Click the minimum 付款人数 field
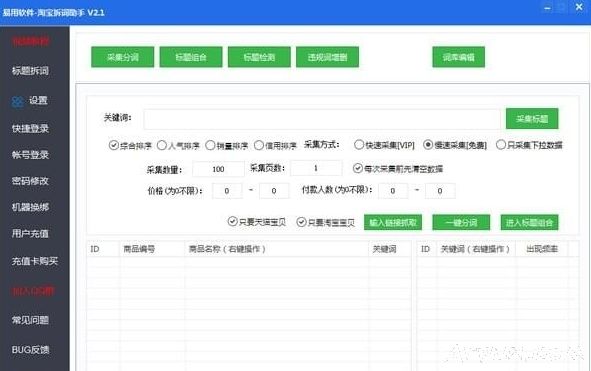Screen dimensions: 591x371 click(x=393, y=191)
